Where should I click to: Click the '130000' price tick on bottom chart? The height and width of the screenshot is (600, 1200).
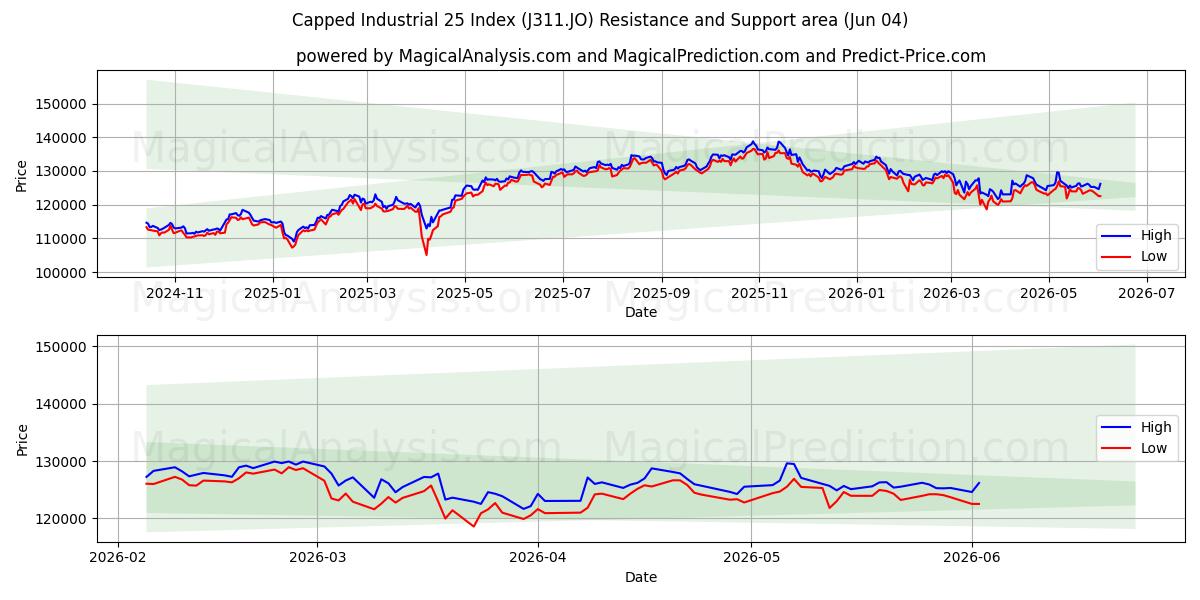pos(62,462)
